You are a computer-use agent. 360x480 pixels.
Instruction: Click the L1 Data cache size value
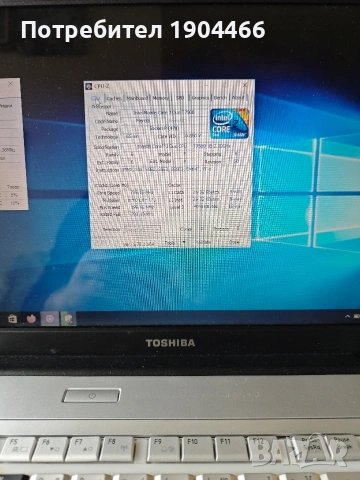[x=205, y=192]
